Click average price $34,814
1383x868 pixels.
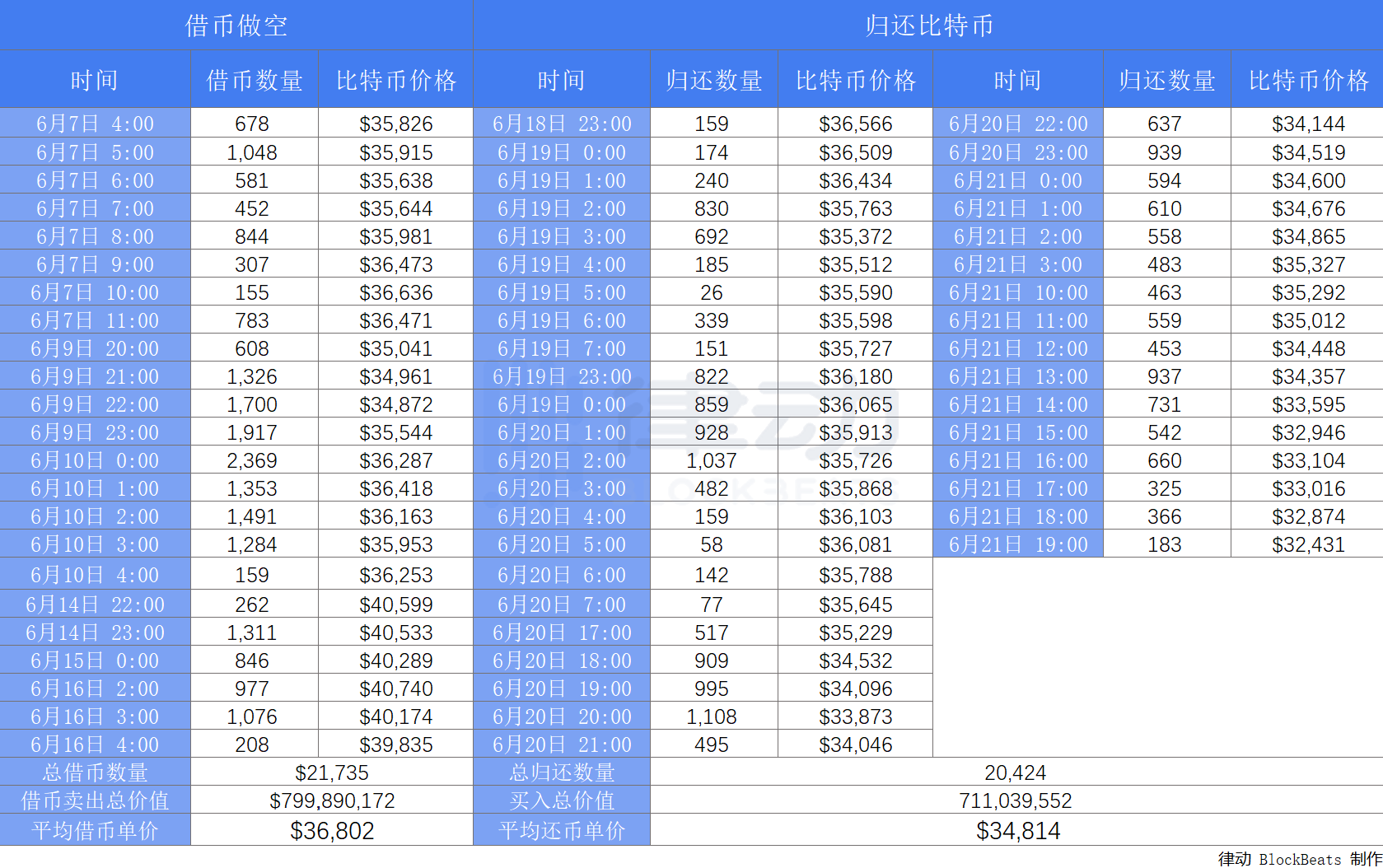1018,830
